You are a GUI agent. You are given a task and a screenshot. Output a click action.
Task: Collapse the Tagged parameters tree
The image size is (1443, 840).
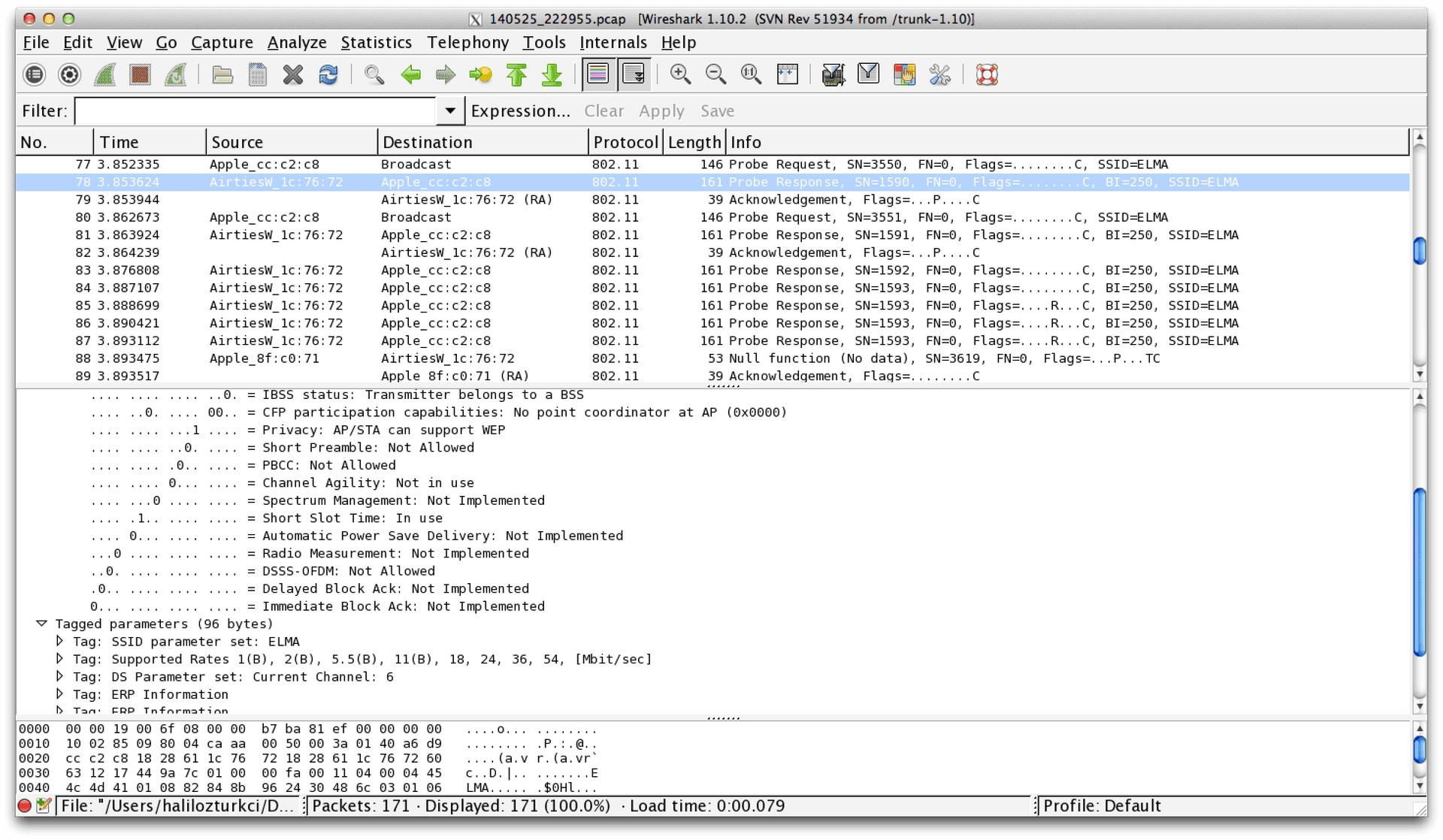[41, 624]
